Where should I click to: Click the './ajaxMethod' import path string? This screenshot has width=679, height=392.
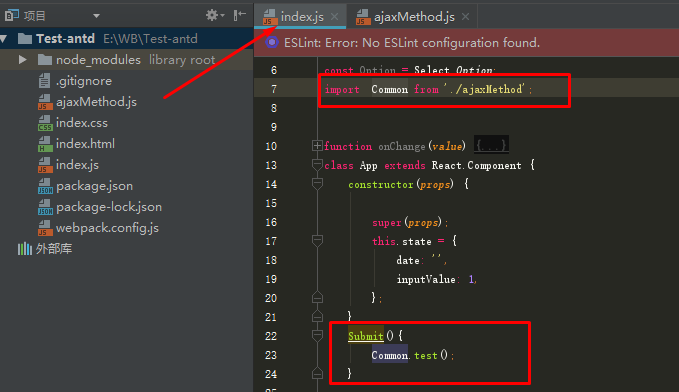[484, 89]
